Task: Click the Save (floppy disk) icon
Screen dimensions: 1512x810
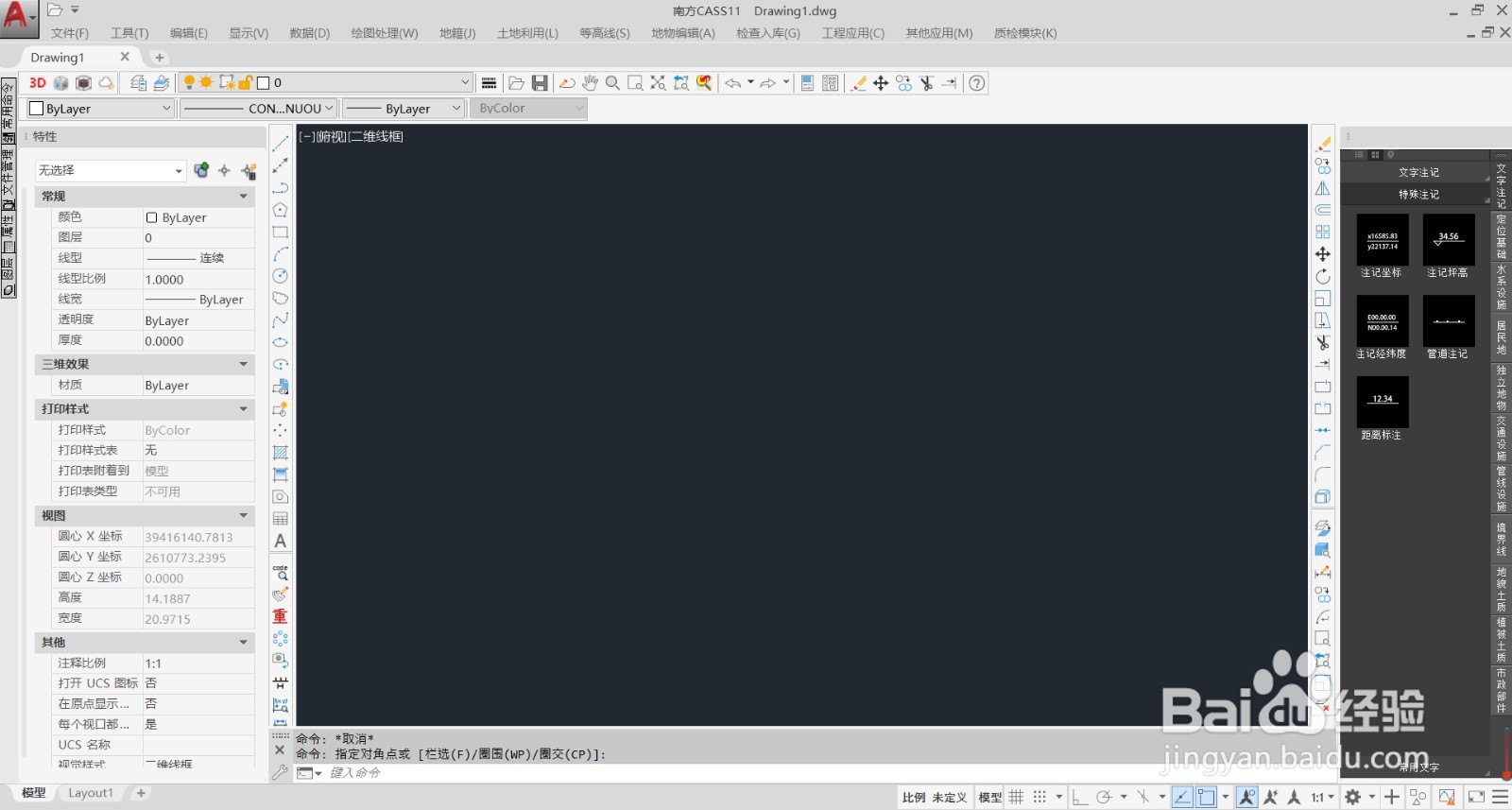Action: pyautogui.click(x=540, y=83)
